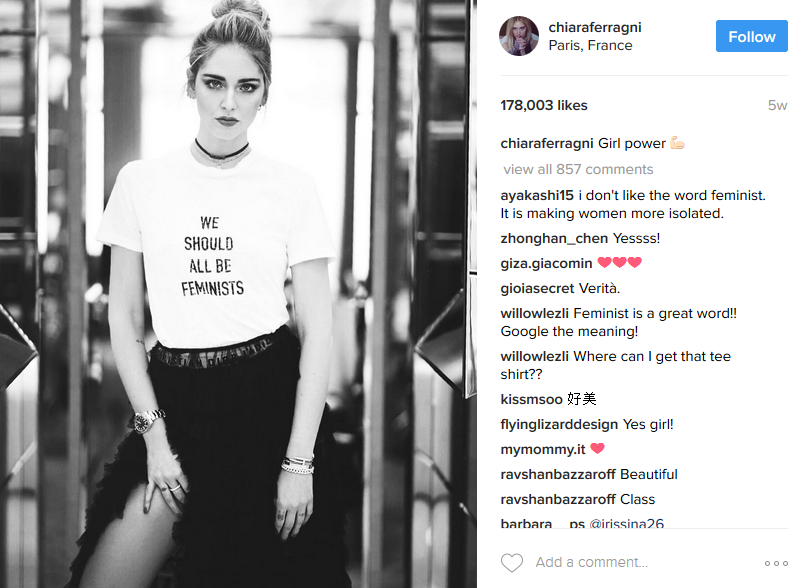Click the heart like icon
791x588 pixels.
pyautogui.click(x=512, y=562)
